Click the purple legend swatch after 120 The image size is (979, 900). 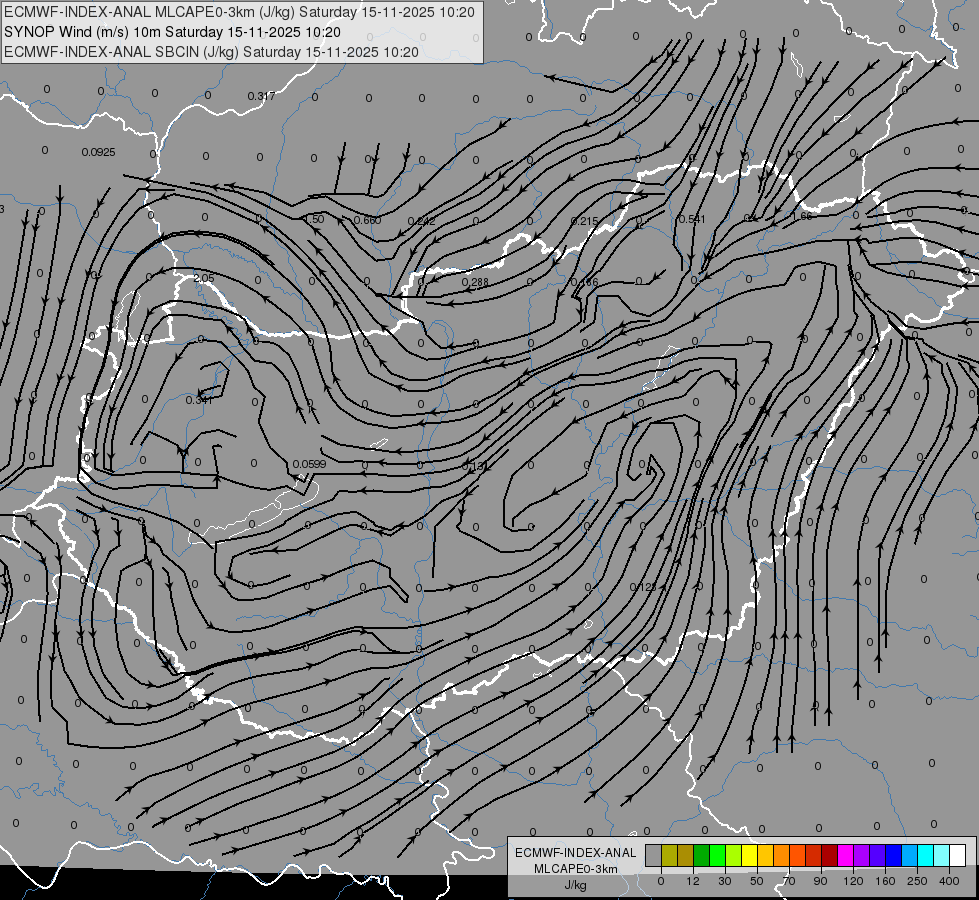862,856
